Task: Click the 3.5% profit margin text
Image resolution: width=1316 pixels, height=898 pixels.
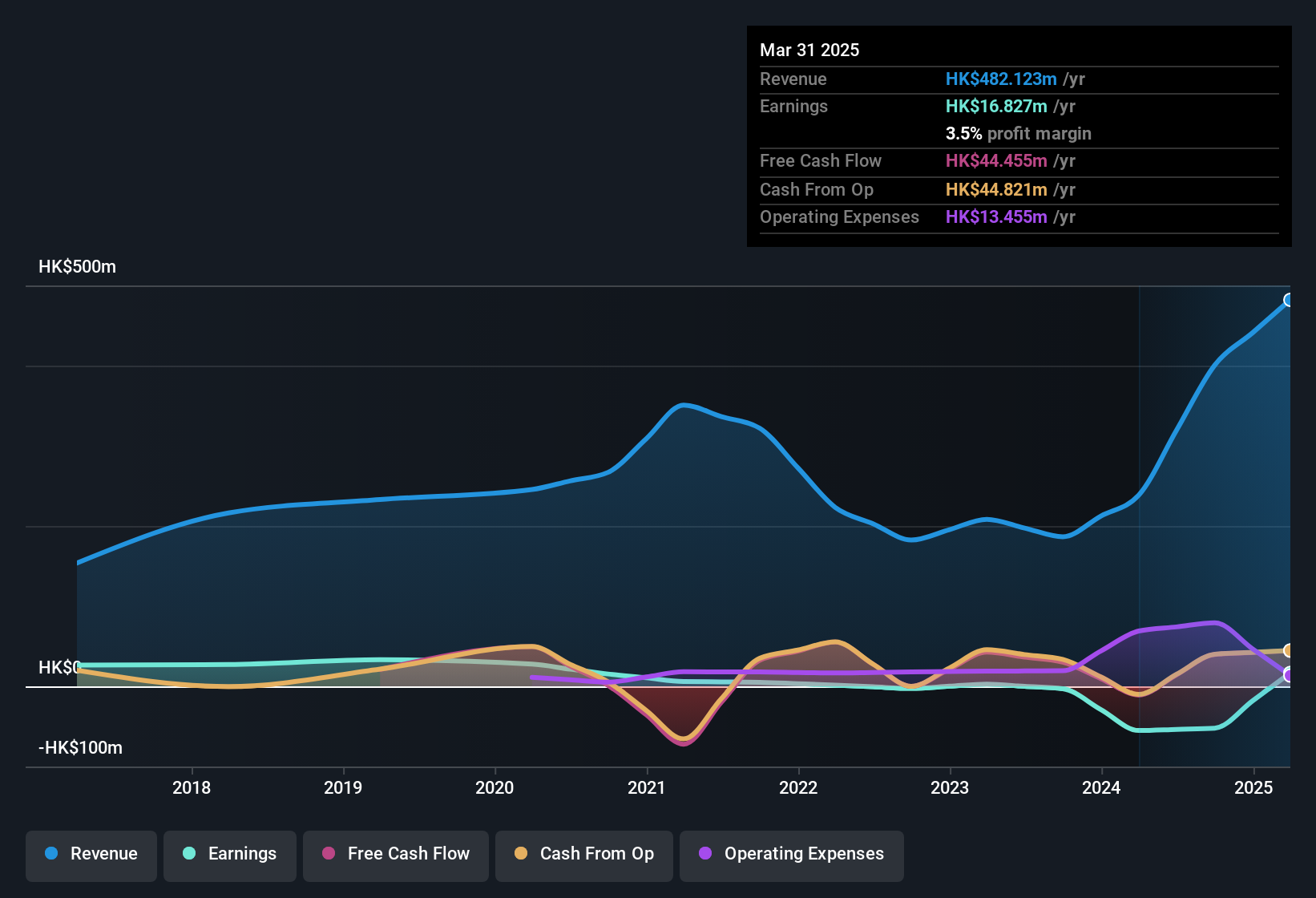Action: coord(1019,133)
